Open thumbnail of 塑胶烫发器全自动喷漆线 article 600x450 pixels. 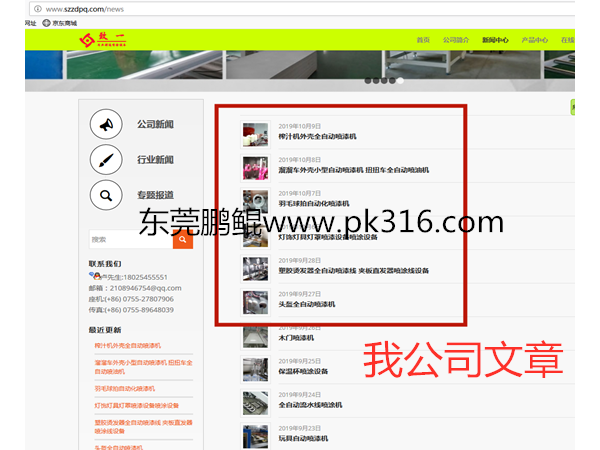click(255, 269)
